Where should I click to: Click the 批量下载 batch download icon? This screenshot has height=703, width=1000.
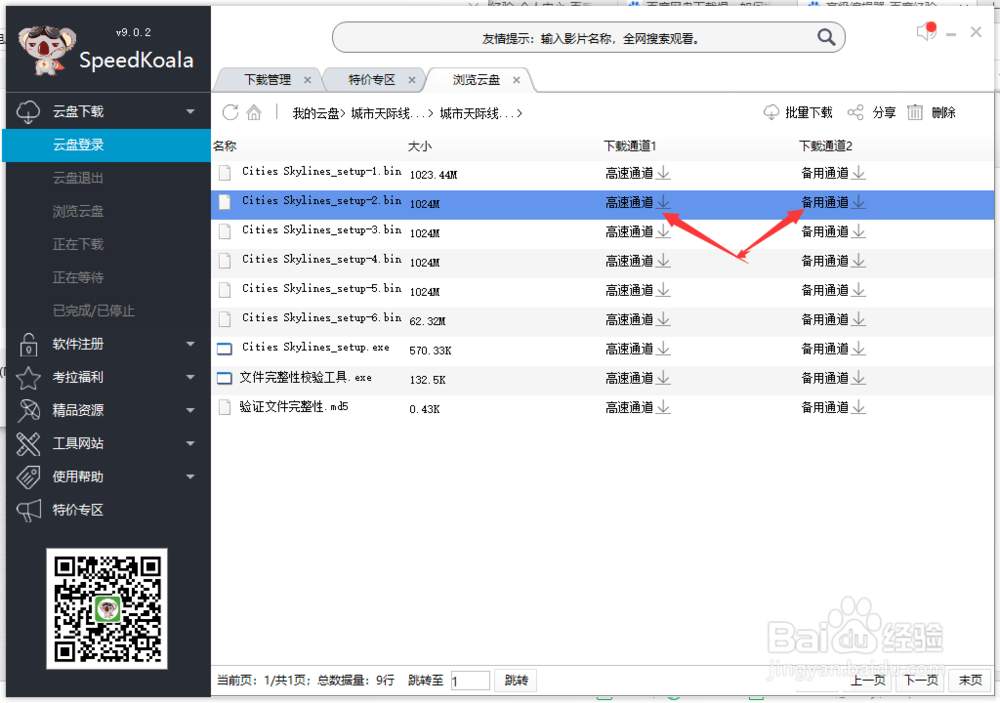(771, 112)
